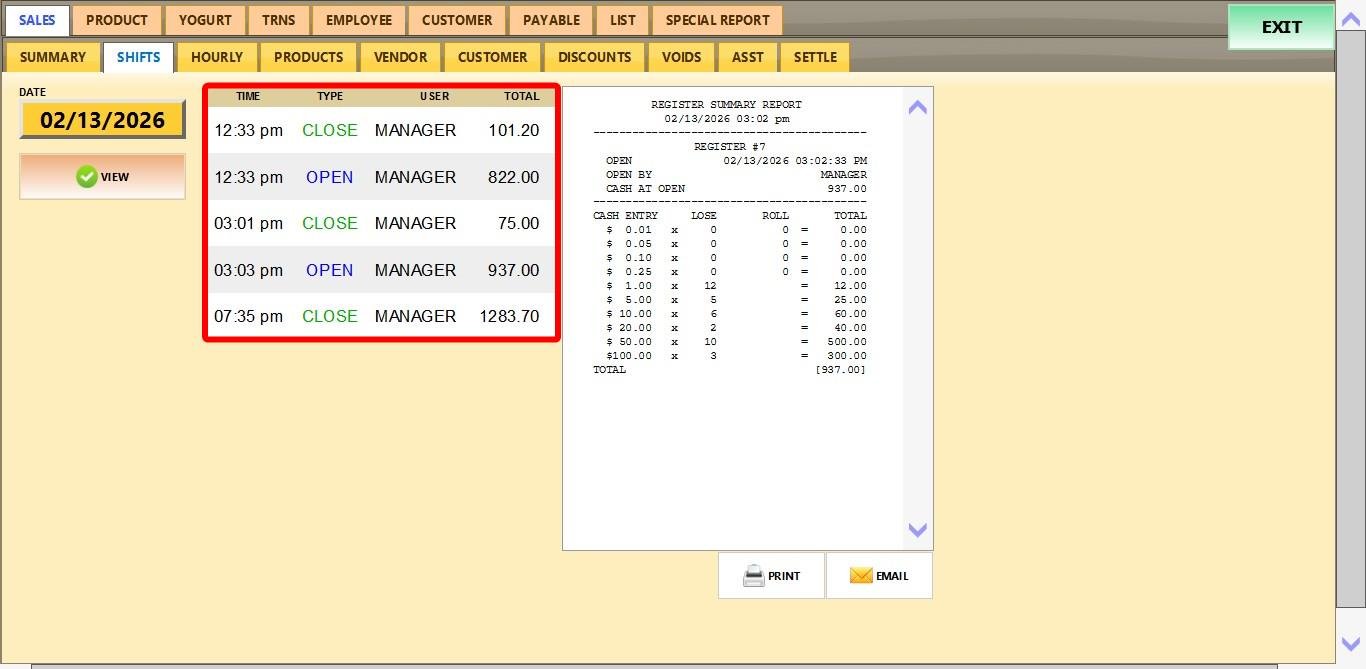Click the green checkmark View icon
Viewport: 1366px width, 669px height.
[x=87, y=177]
